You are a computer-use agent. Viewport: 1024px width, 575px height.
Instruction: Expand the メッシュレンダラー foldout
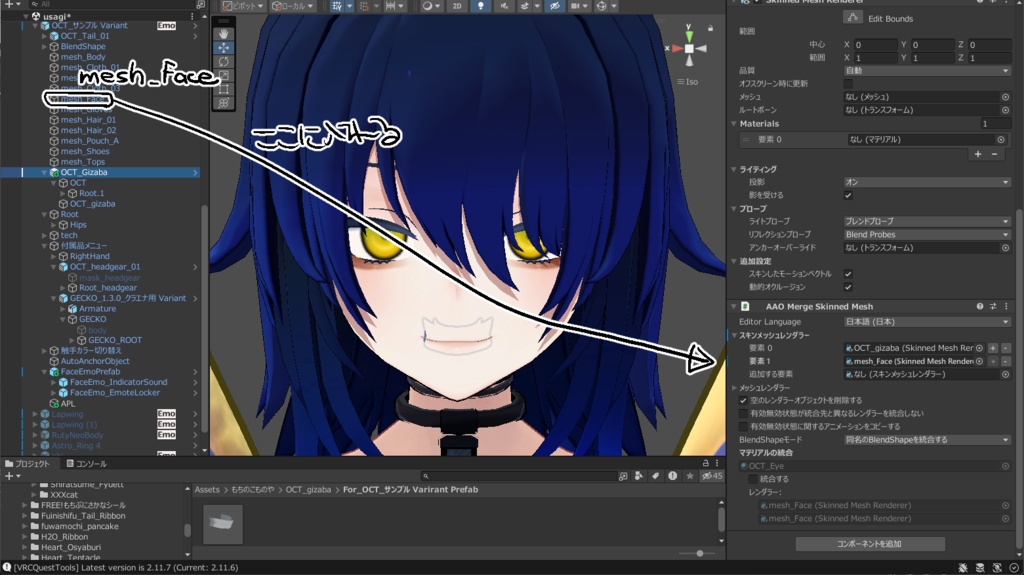tap(734, 388)
